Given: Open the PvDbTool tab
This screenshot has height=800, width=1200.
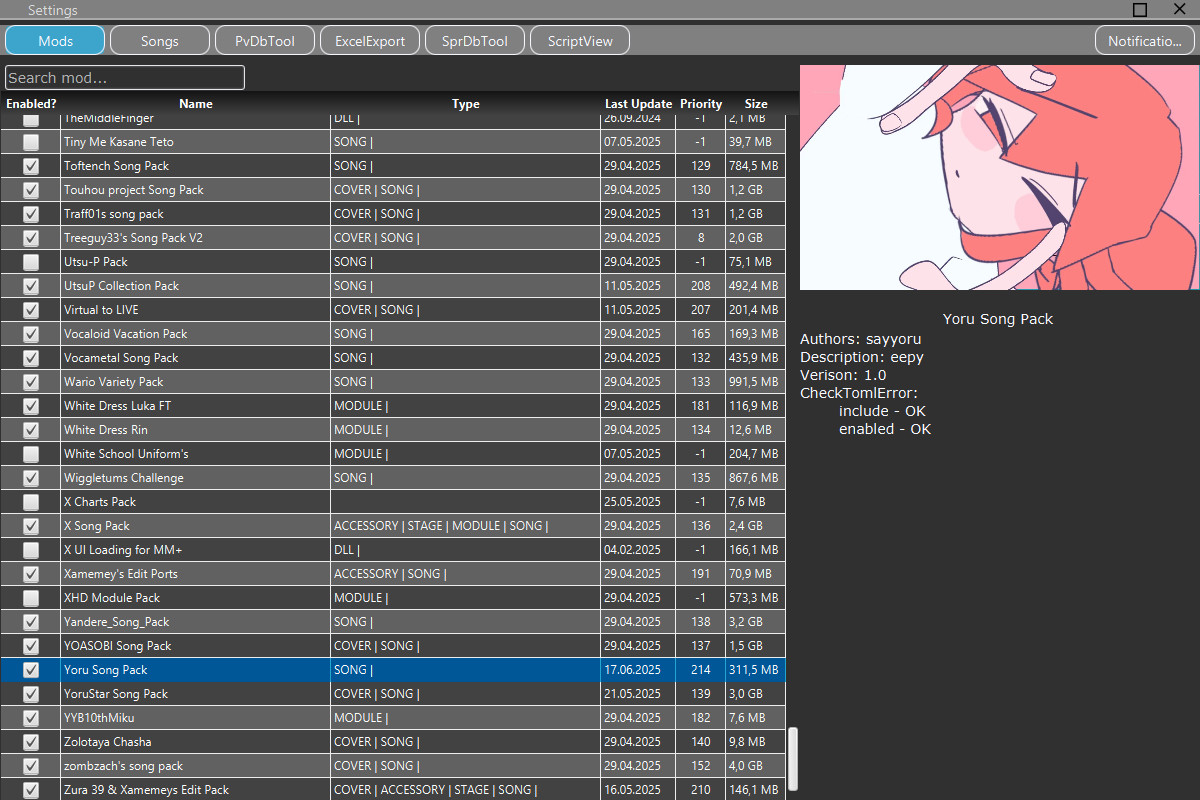Looking at the screenshot, I should (264, 40).
